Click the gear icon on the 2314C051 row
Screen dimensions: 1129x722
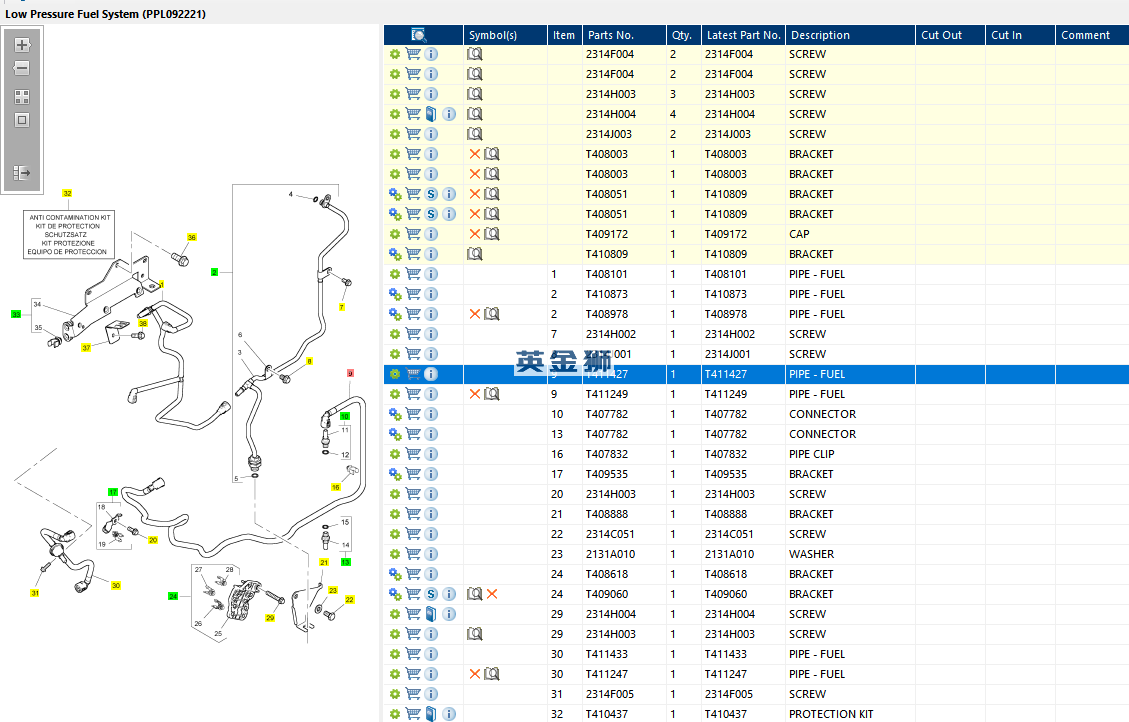coord(395,534)
